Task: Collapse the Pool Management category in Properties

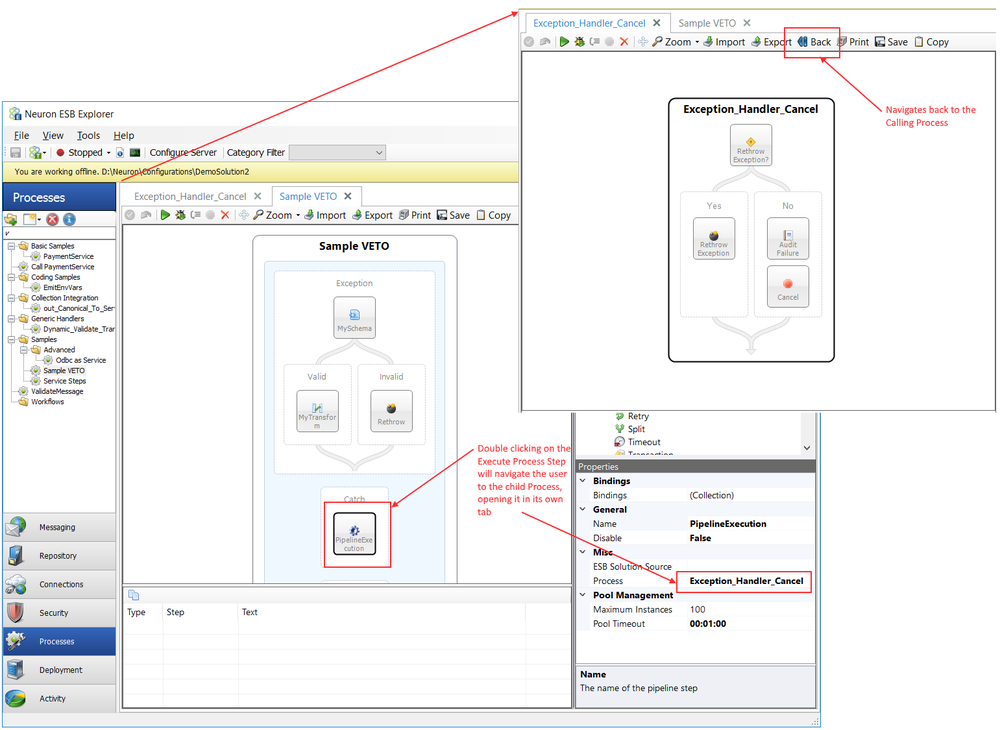Action: click(x=583, y=595)
